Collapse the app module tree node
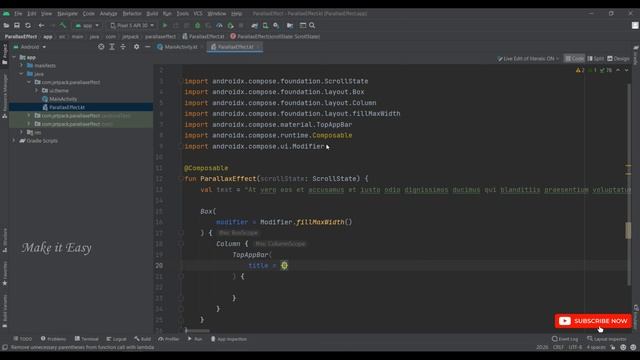This screenshot has width=640, height=360. [x=14, y=57]
